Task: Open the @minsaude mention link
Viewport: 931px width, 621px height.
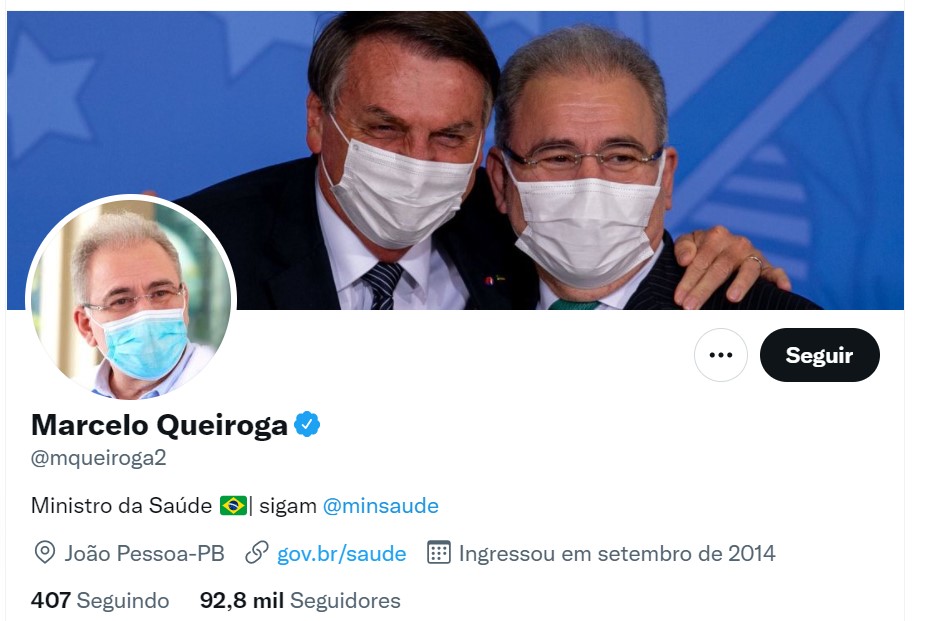Action: [381, 506]
